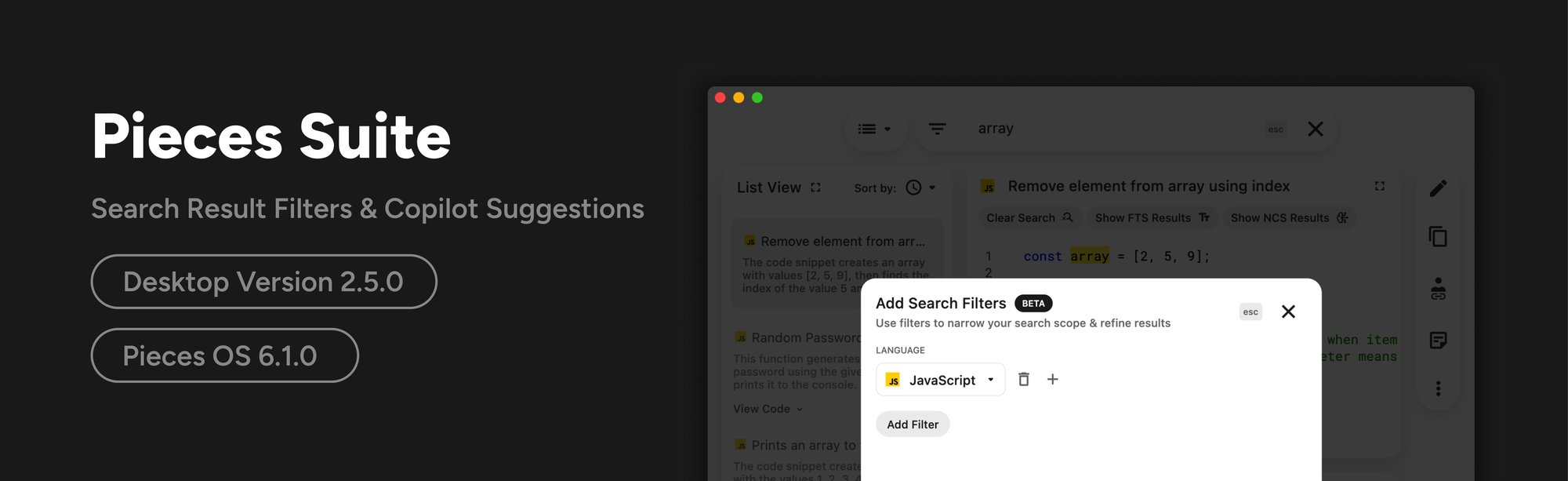This screenshot has width=1568, height=481.
Task: Click the copy snippet icon in sidebar
Action: [1438, 236]
